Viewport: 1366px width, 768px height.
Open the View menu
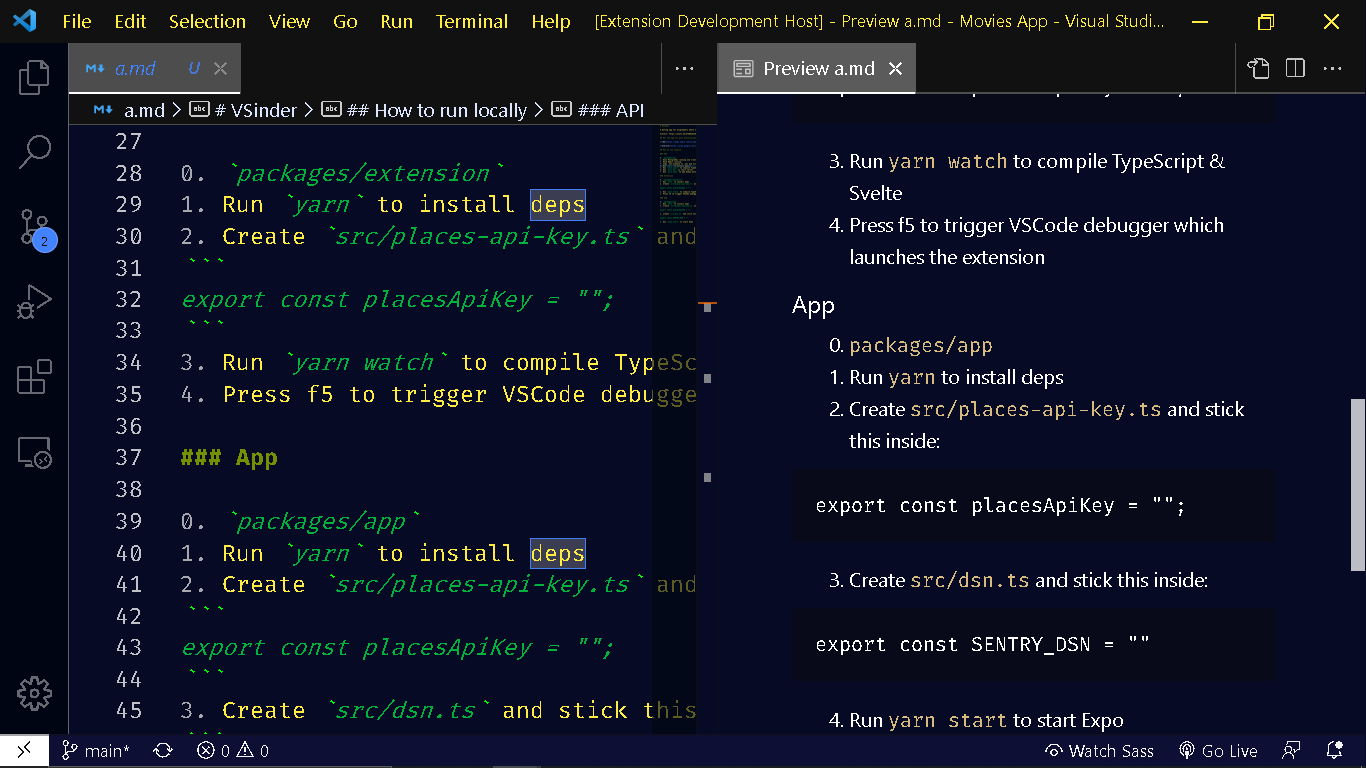[x=289, y=21]
